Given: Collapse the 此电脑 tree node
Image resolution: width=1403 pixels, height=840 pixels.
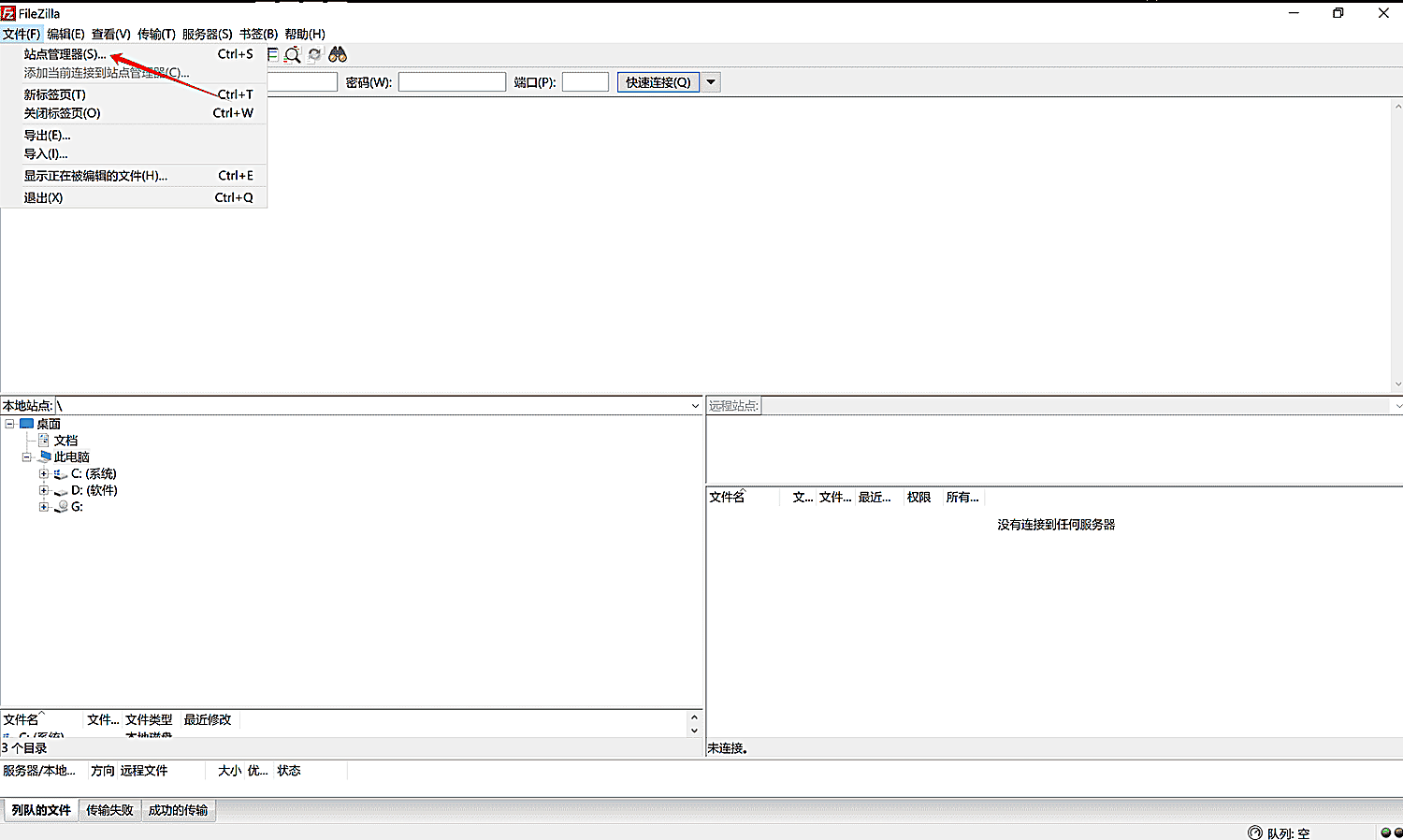Looking at the screenshot, I should pyautogui.click(x=26, y=457).
